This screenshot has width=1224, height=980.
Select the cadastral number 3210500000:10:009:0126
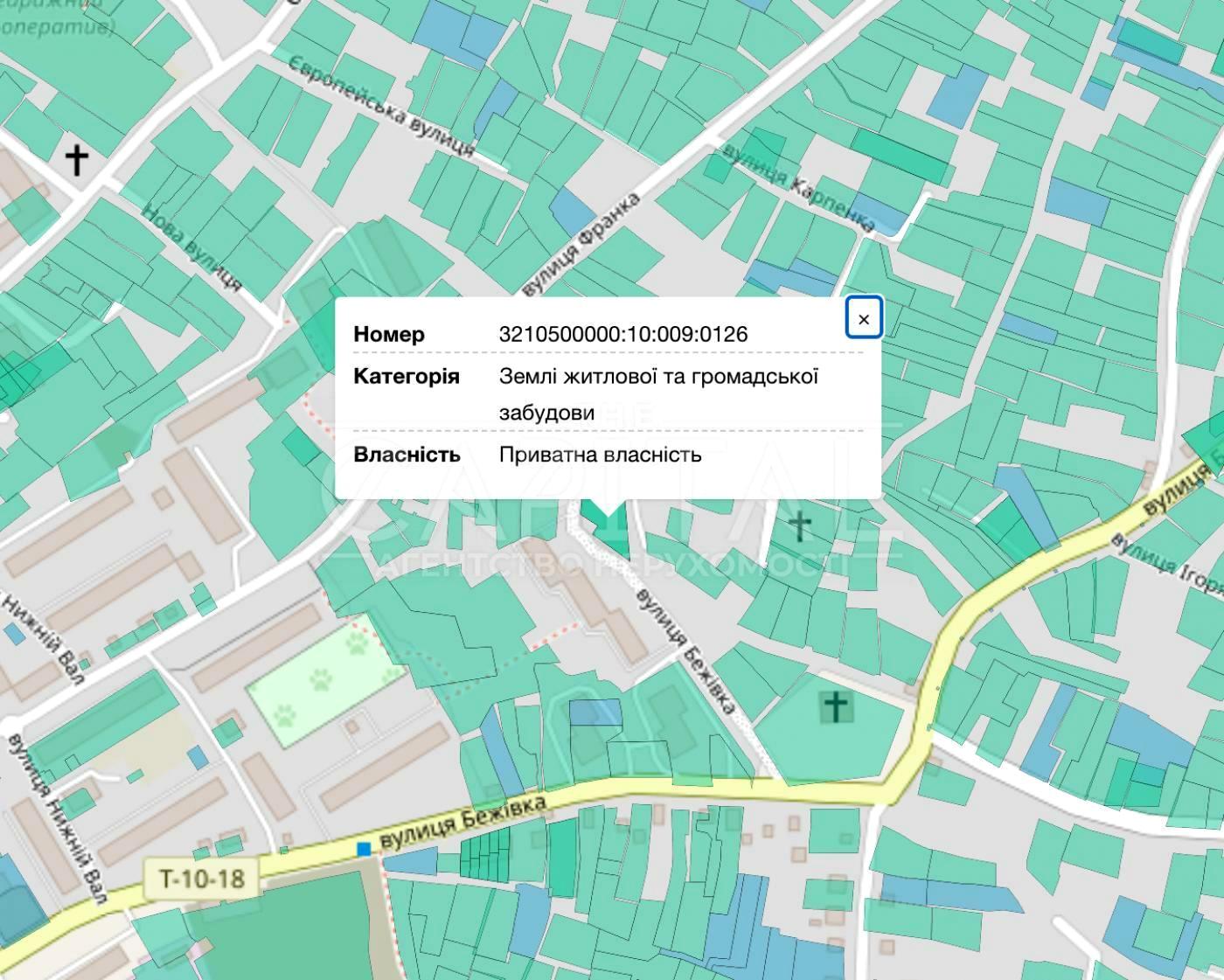[x=622, y=334]
